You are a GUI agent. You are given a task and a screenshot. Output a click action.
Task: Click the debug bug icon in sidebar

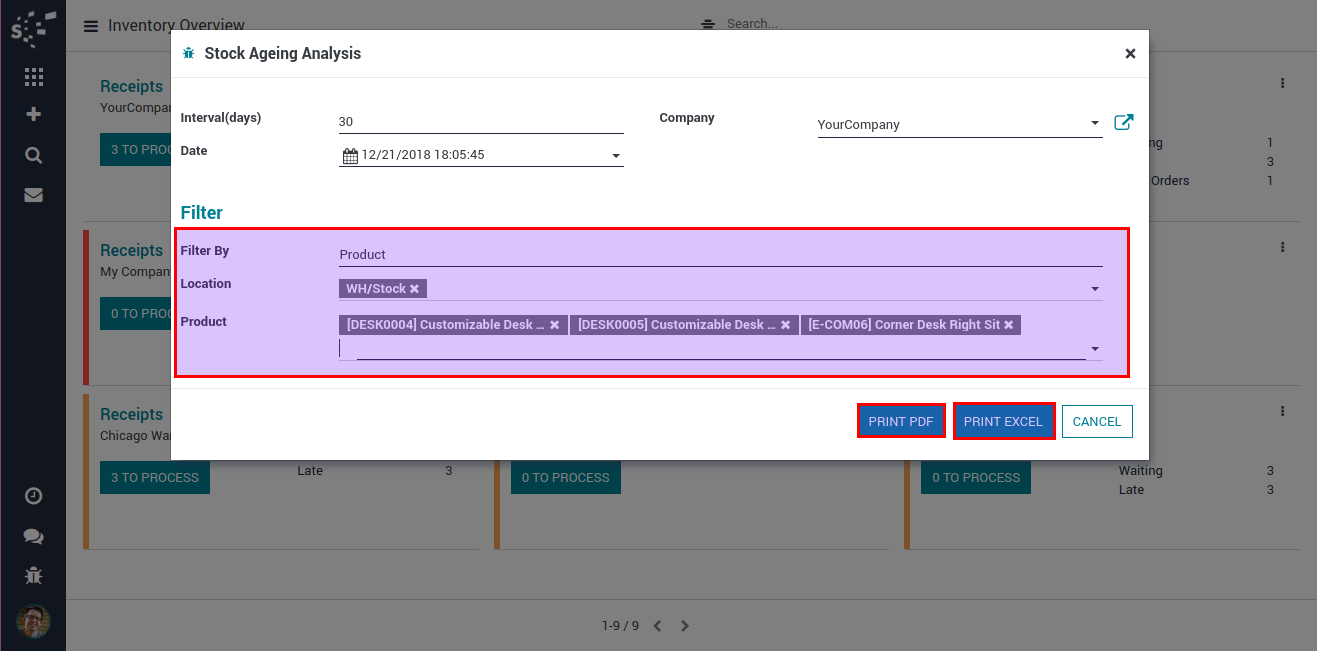(33, 575)
